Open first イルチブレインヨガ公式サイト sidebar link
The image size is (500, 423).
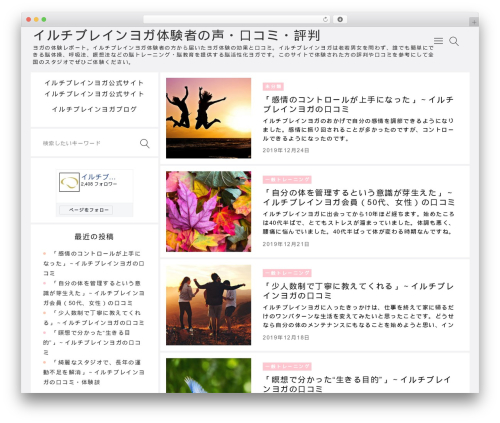pos(94,83)
